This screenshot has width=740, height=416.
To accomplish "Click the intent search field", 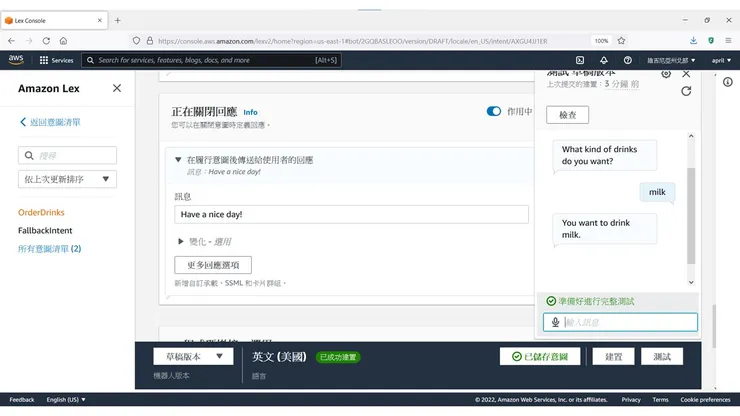I will (x=67, y=155).
